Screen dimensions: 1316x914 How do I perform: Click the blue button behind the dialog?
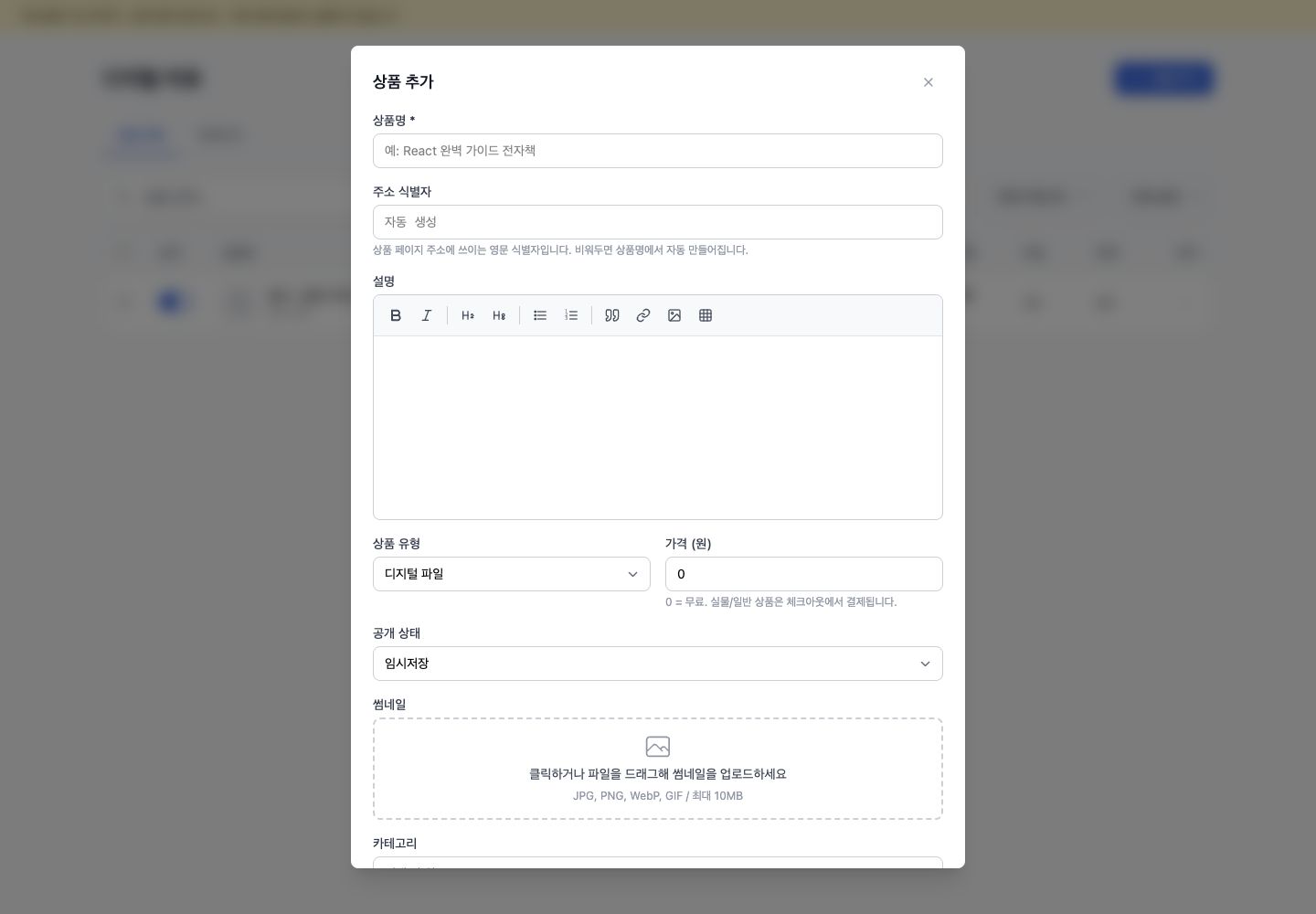[1164, 79]
